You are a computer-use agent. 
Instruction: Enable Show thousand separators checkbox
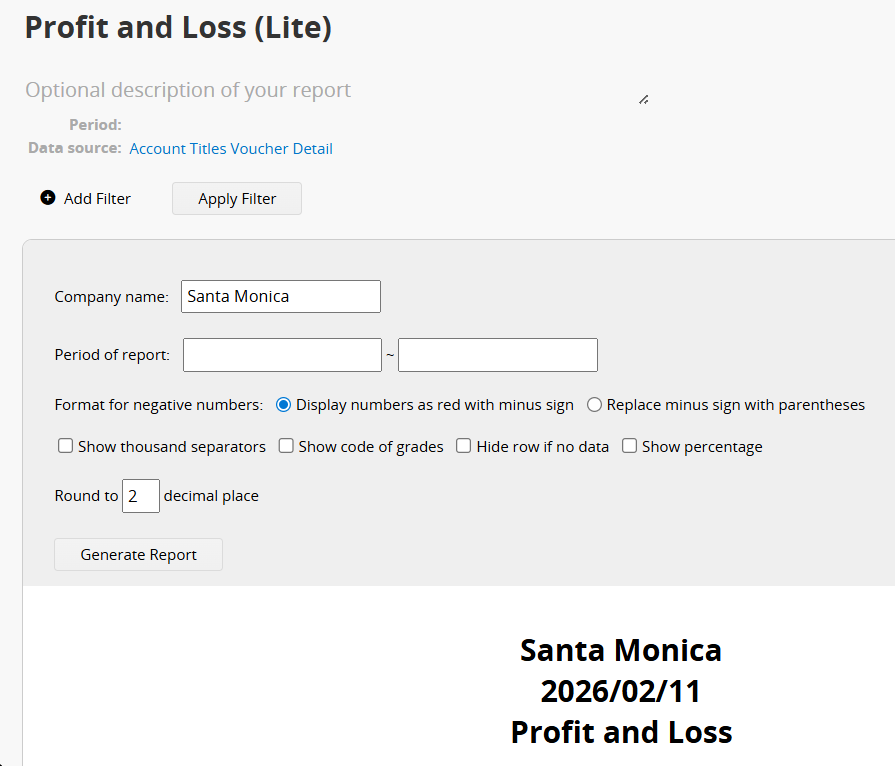[66, 447]
